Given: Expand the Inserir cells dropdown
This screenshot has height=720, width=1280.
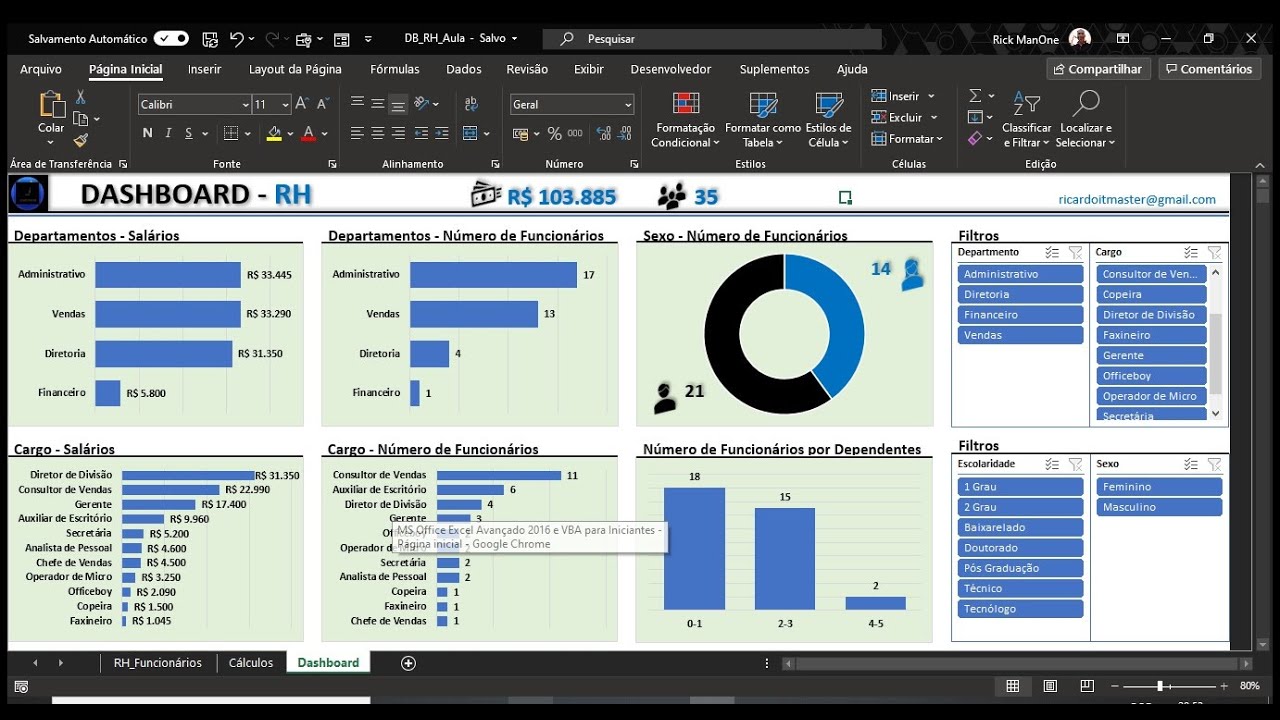Looking at the screenshot, I should 931,96.
